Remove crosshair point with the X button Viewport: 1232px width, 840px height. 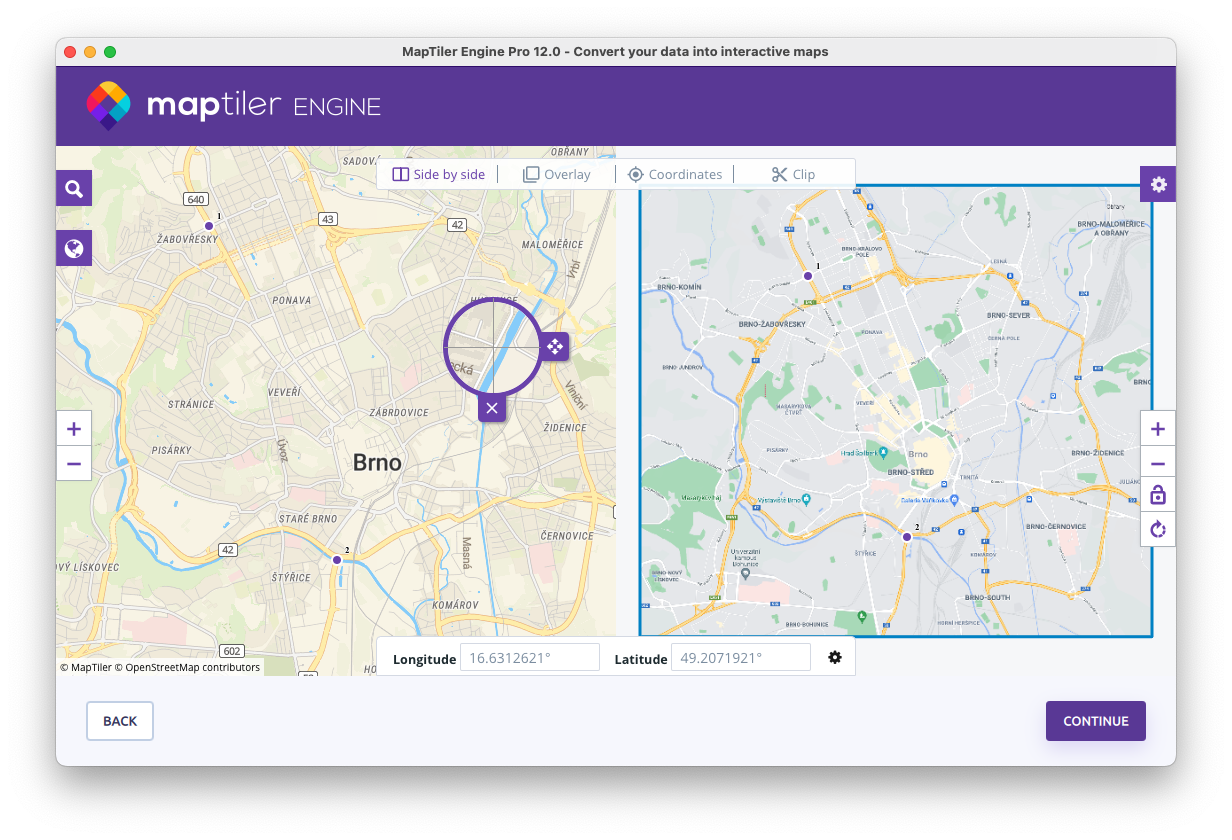(491, 408)
